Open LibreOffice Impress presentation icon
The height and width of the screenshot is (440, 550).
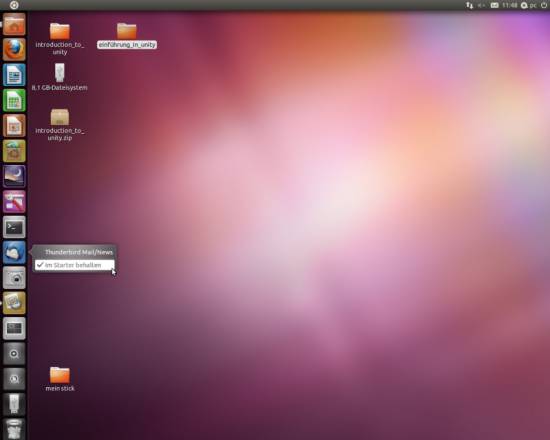tap(14, 126)
